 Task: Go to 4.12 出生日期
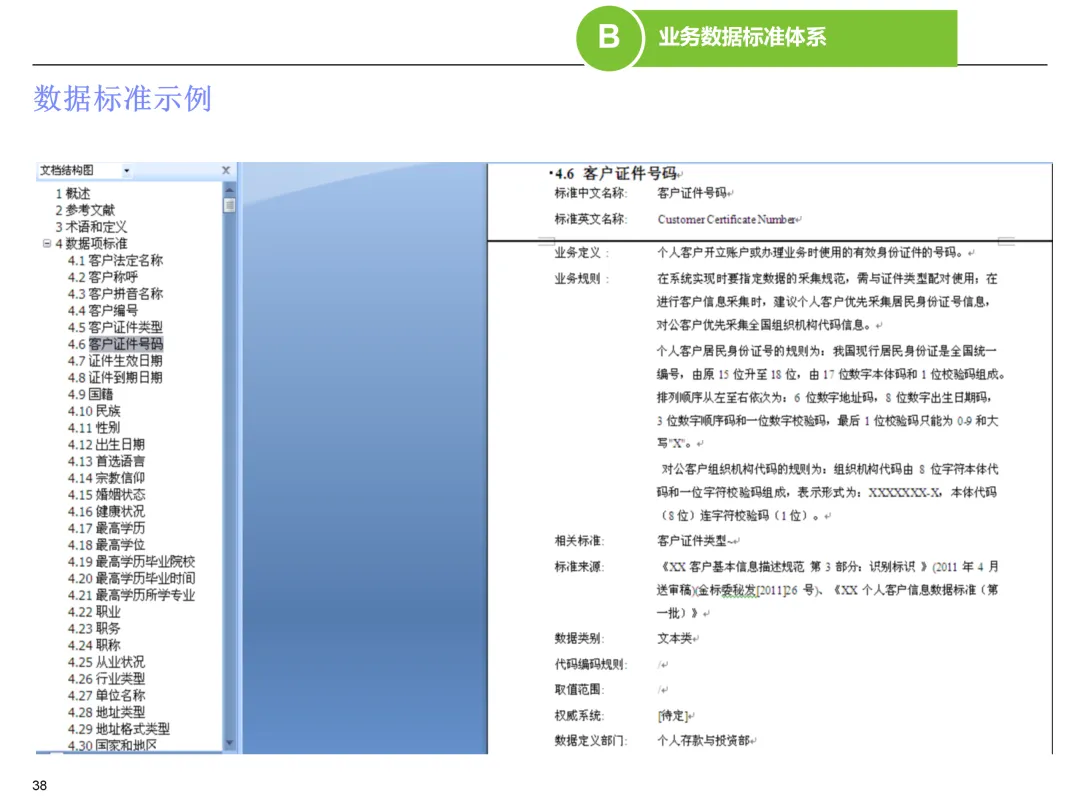107,444
